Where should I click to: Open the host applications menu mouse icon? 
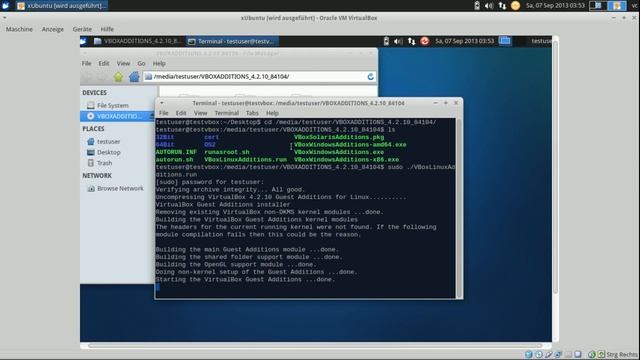(6, 6)
